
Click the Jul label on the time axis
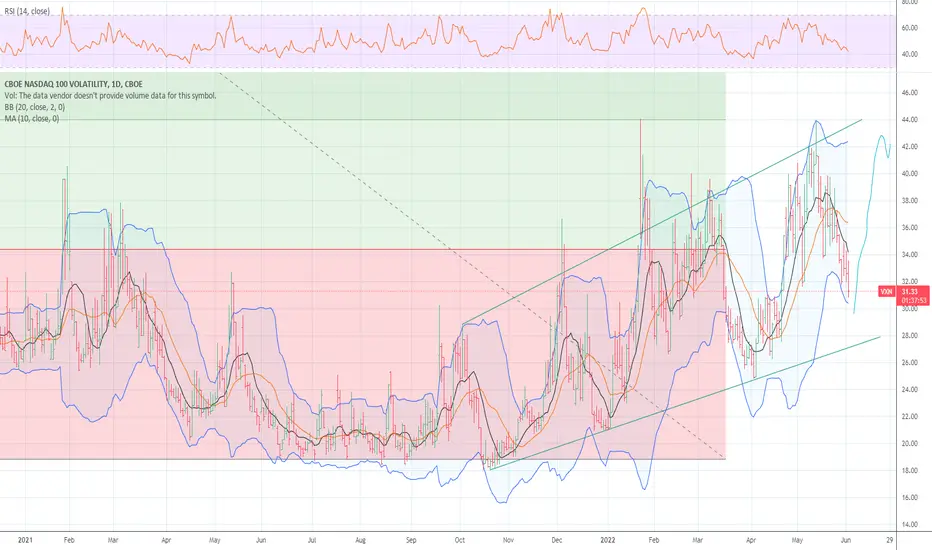pos(311,540)
